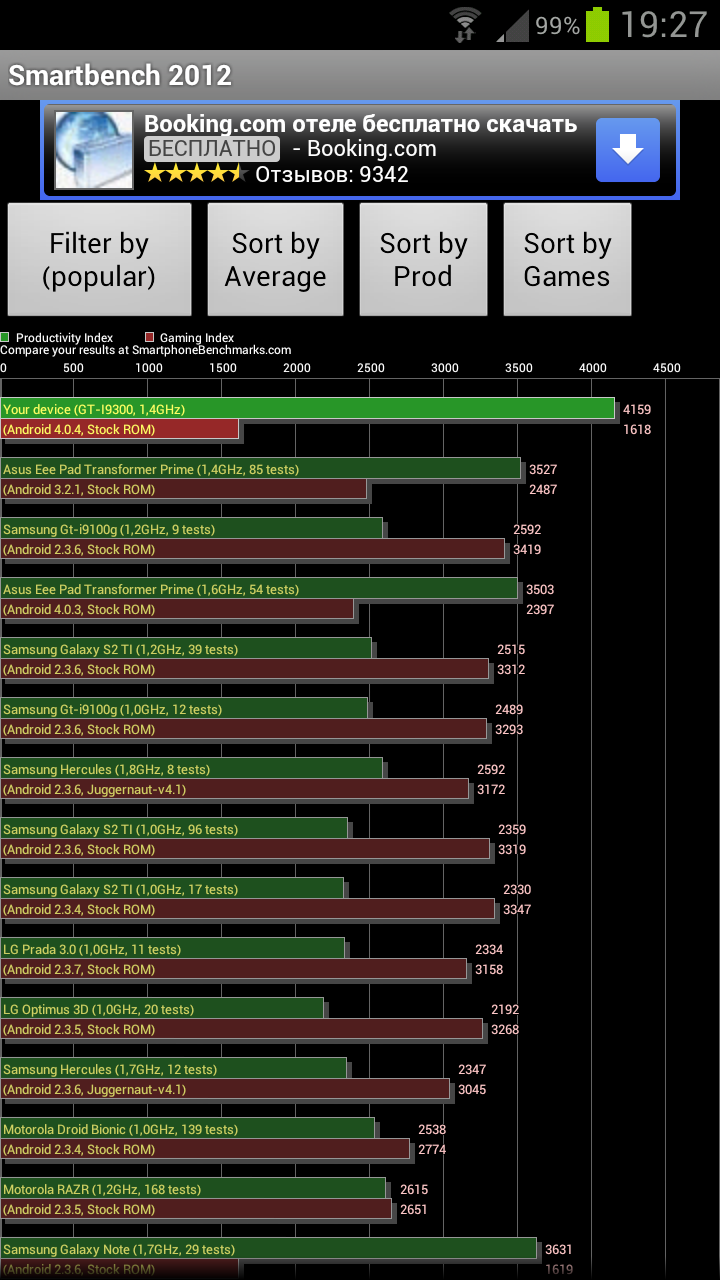Tap the battery indicator icon
720x1280 pixels.
click(x=597, y=24)
